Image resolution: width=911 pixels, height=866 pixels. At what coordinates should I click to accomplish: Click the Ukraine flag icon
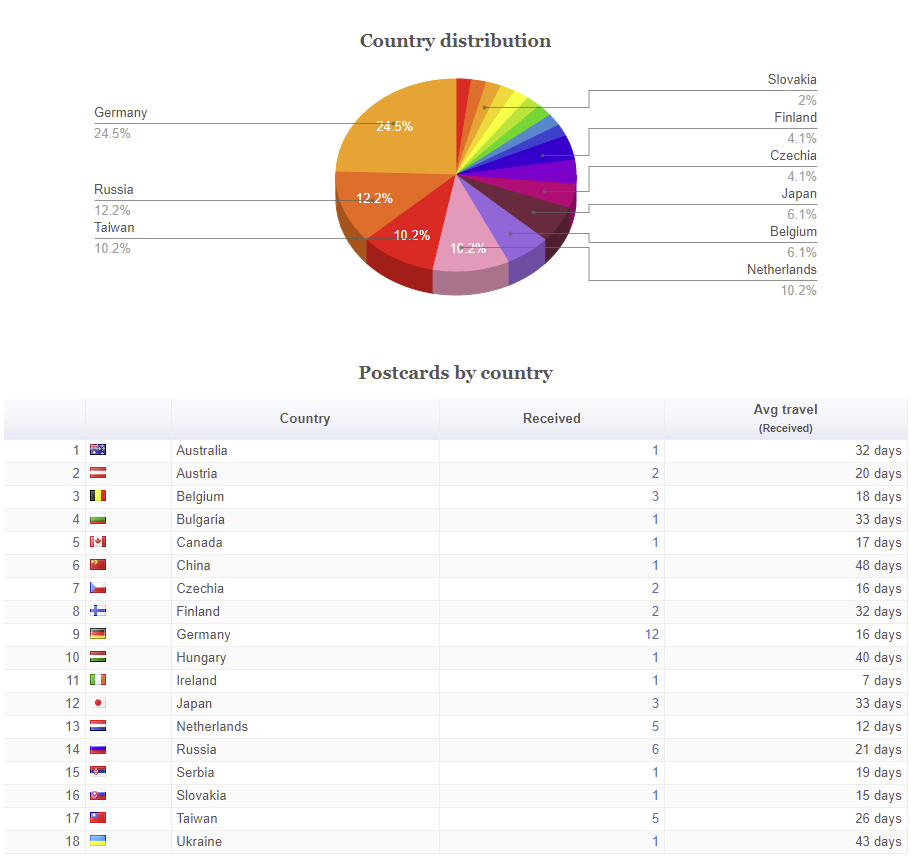point(98,840)
